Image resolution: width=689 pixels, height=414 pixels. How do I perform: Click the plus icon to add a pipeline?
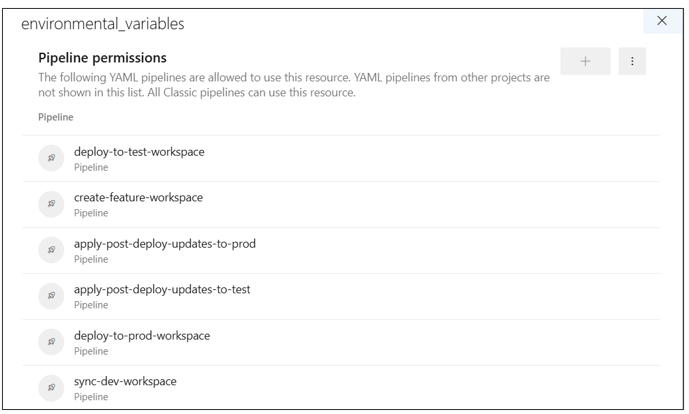point(585,61)
